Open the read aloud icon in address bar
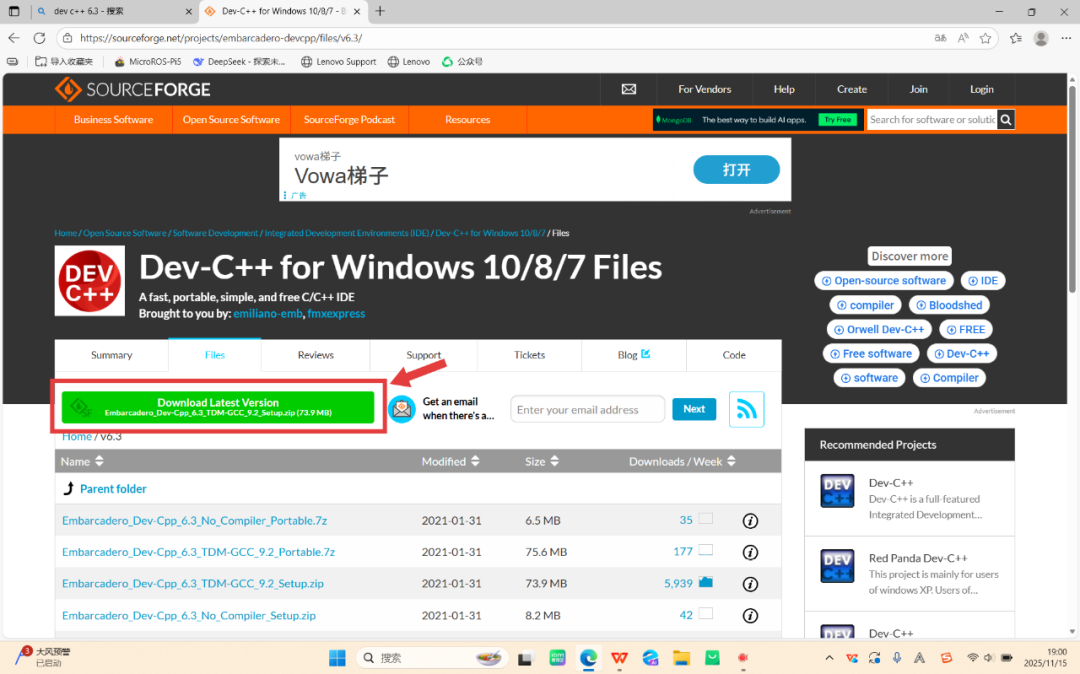1080x674 pixels. pyautogui.click(x=963, y=38)
